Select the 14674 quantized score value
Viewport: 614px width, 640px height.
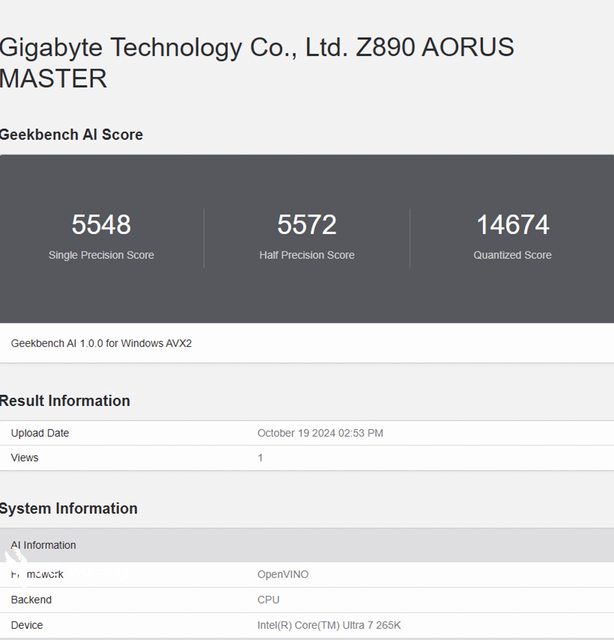point(512,225)
